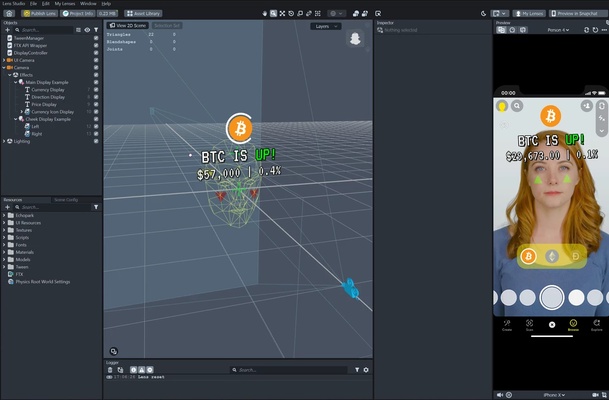Collapse the Cheek Display Example node
The height and width of the screenshot is (400, 609).
(16, 119)
